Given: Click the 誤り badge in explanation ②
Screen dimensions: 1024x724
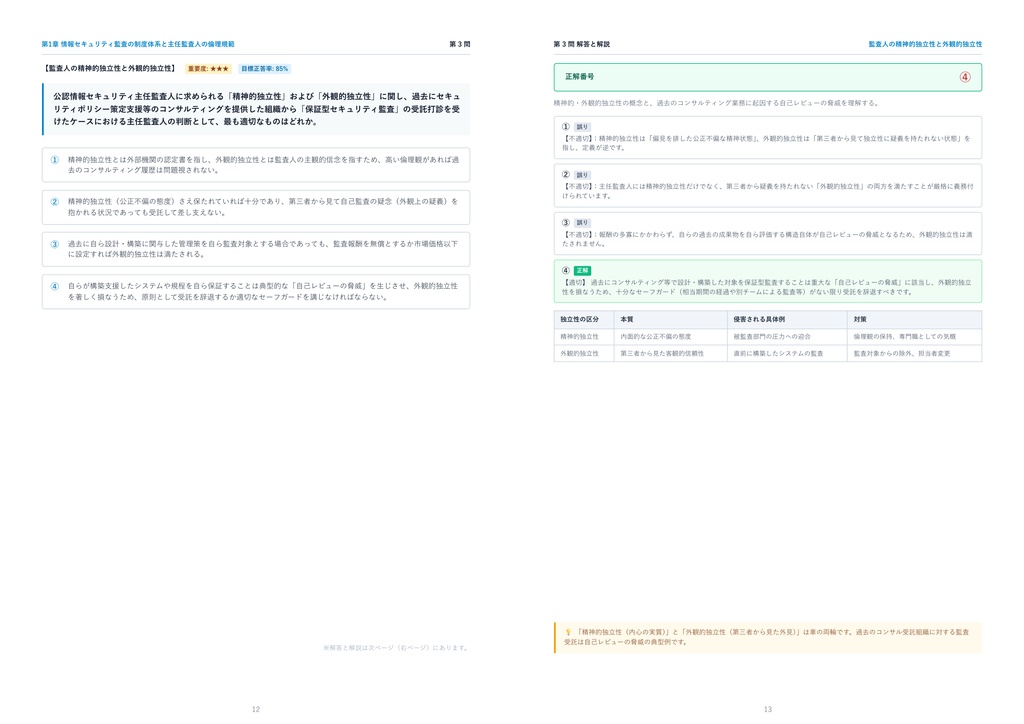Looking at the screenshot, I should 582,175.
